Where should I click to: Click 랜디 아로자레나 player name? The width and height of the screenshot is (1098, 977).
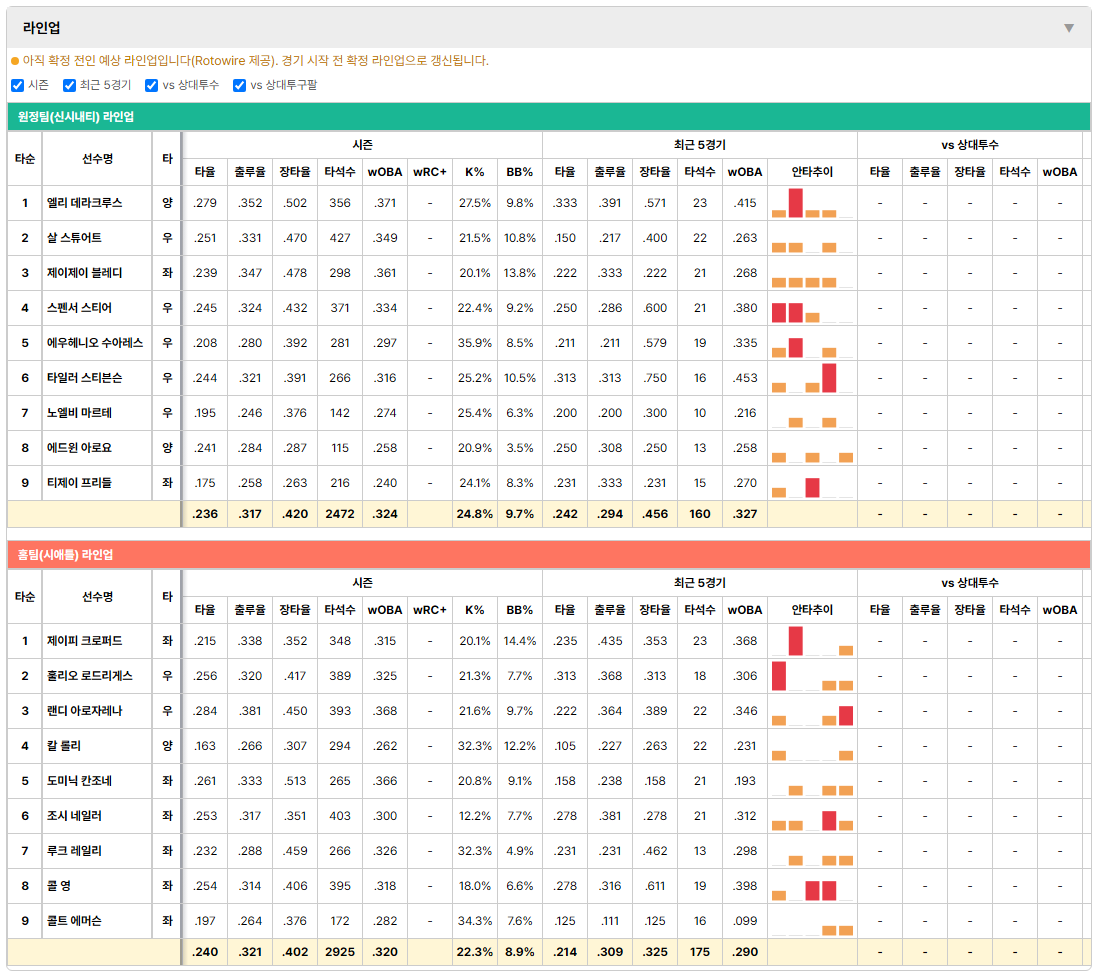coord(84,711)
